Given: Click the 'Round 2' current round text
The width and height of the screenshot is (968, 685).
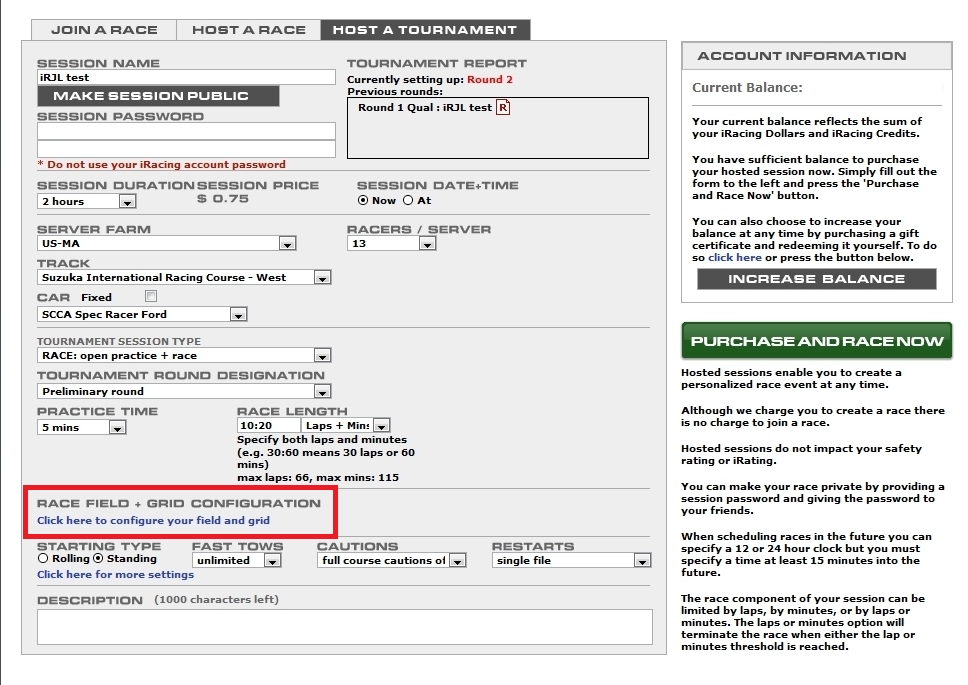Looking at the screenshot, I should 490,79.
